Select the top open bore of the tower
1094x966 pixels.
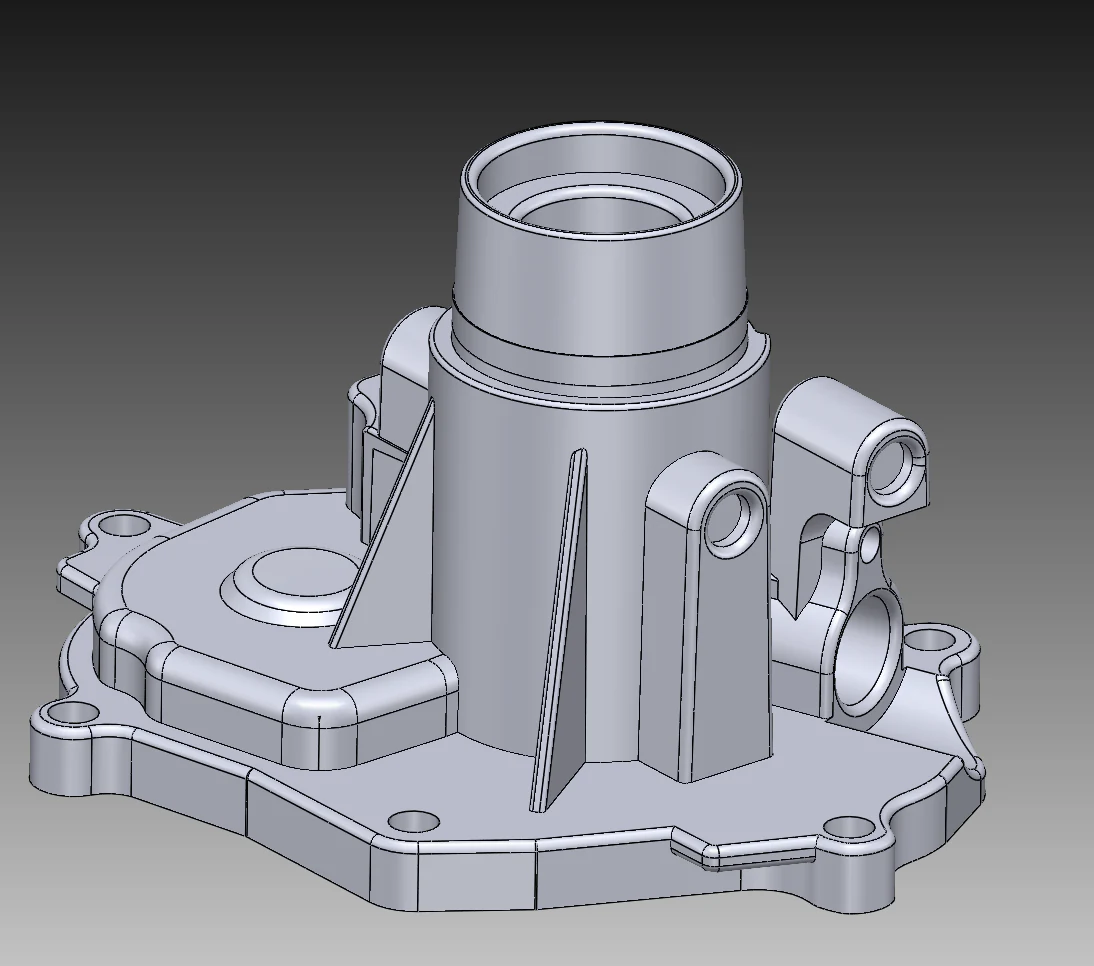[x=601, y=182]
